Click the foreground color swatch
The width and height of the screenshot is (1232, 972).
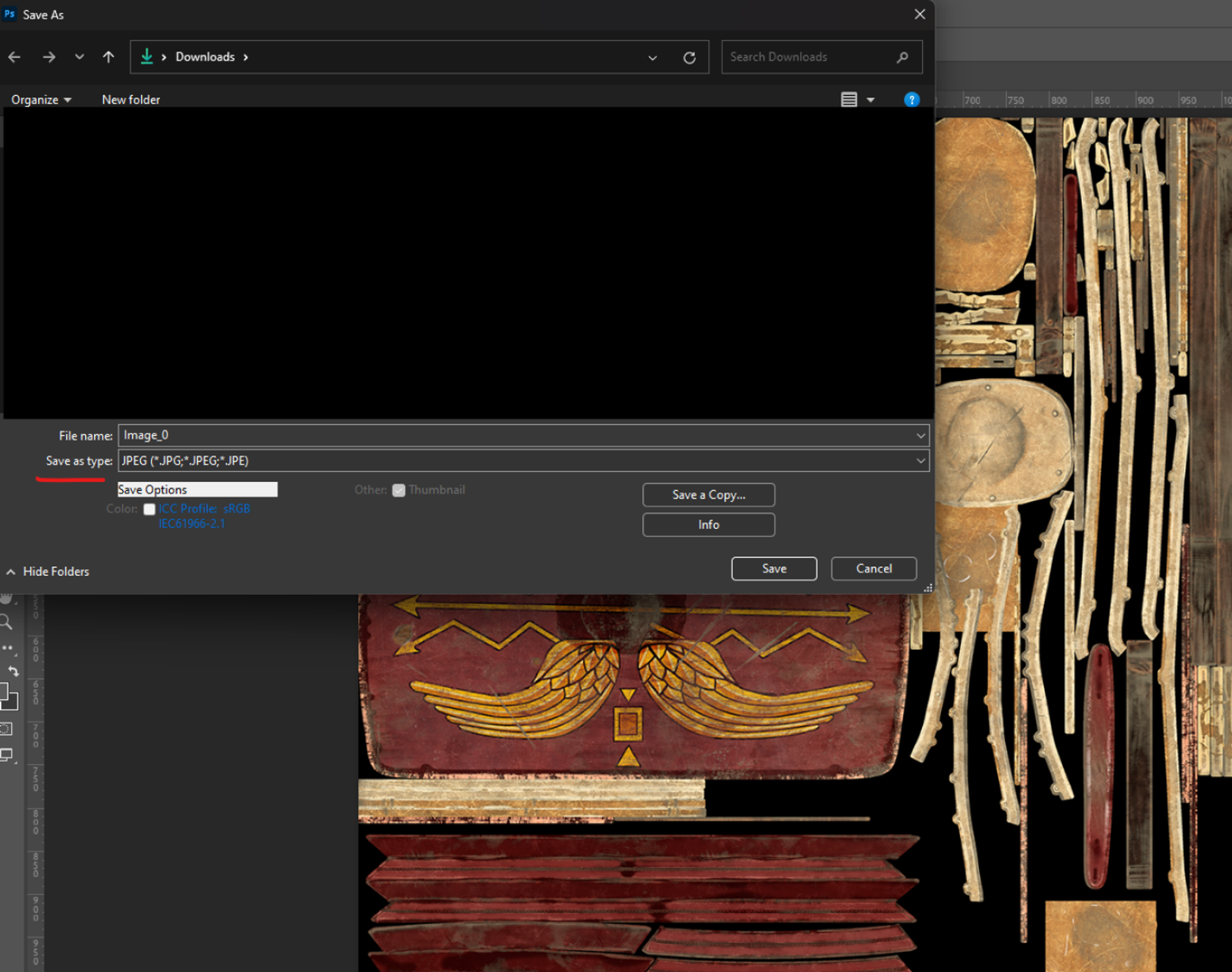tap(3, 691)
